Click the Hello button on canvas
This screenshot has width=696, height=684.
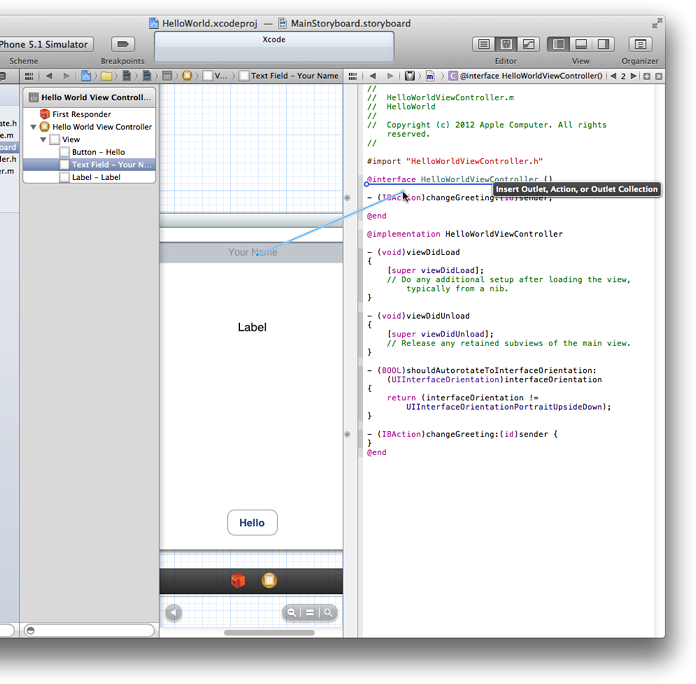tap(252, 523)
